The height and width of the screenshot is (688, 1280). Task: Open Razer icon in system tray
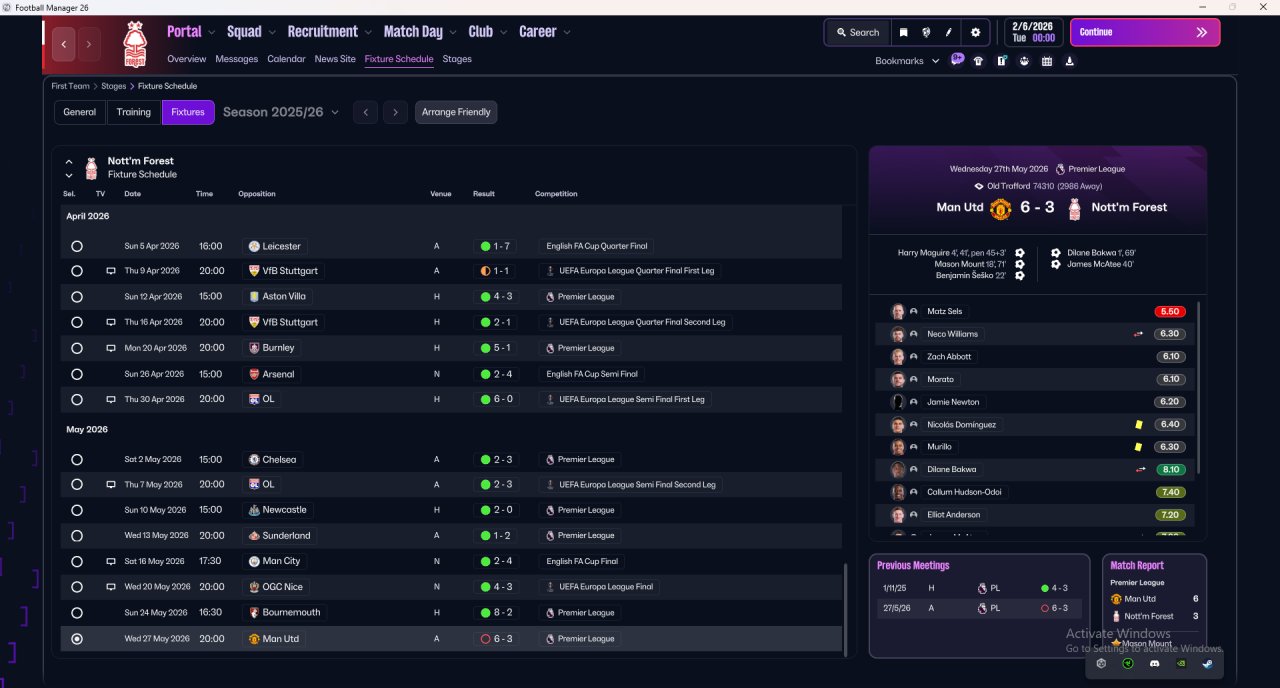click(x=1128, y=663)
